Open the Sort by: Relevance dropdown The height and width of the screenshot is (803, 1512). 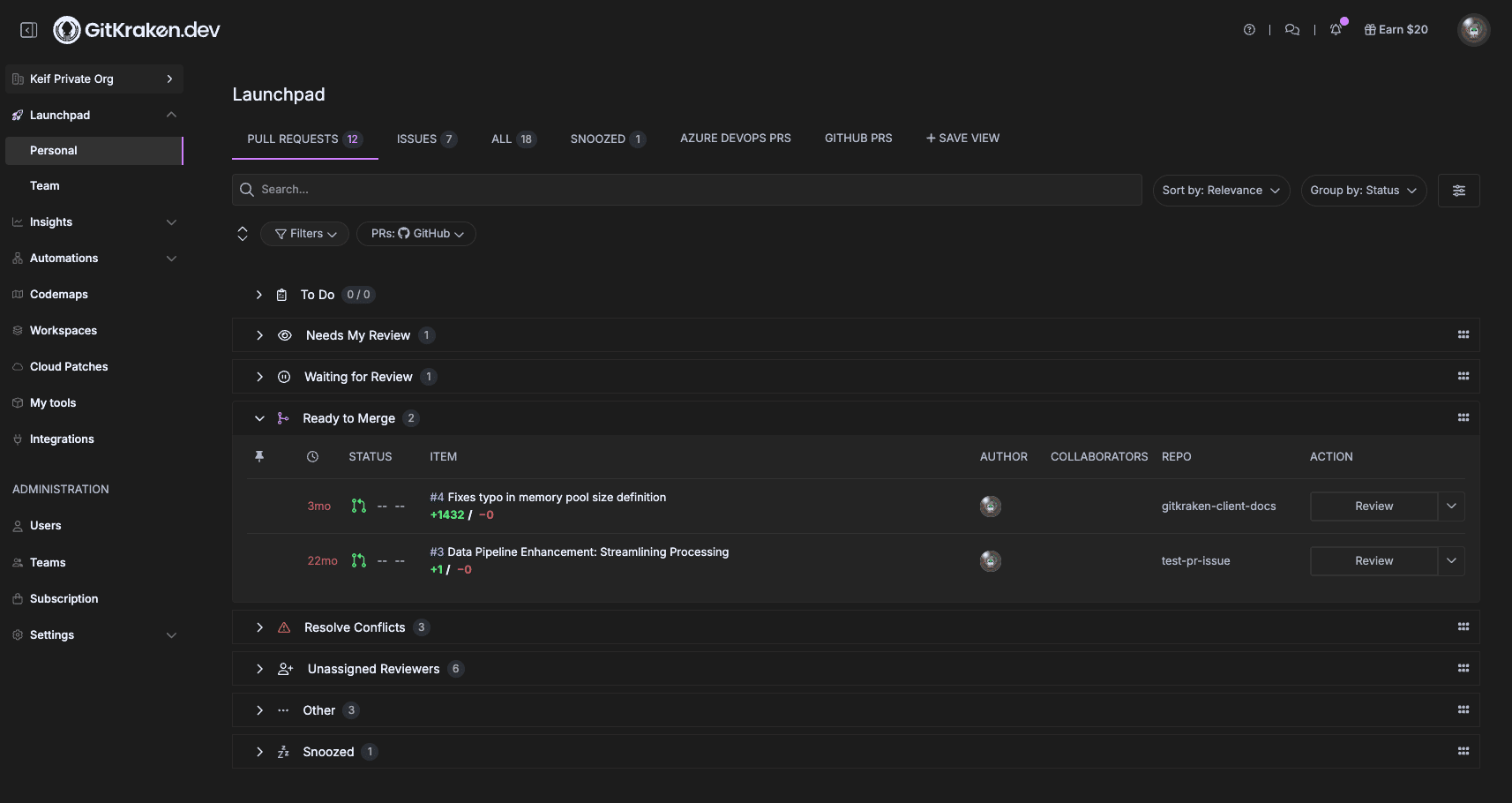(1221, 190)
